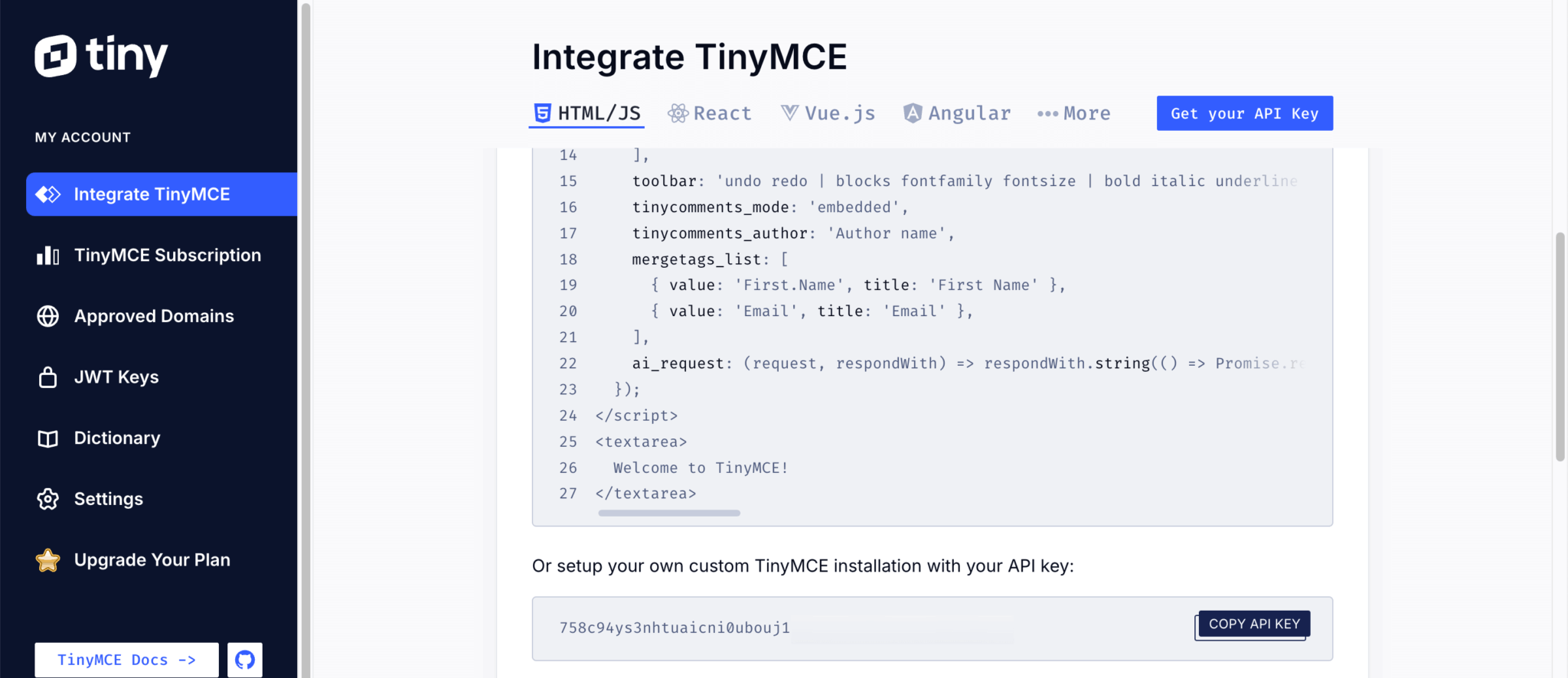Image resolution: width=1568 pixels, height=678 pixels.
Task: Select Upgrade Your Plan
Action: (152, 560)
